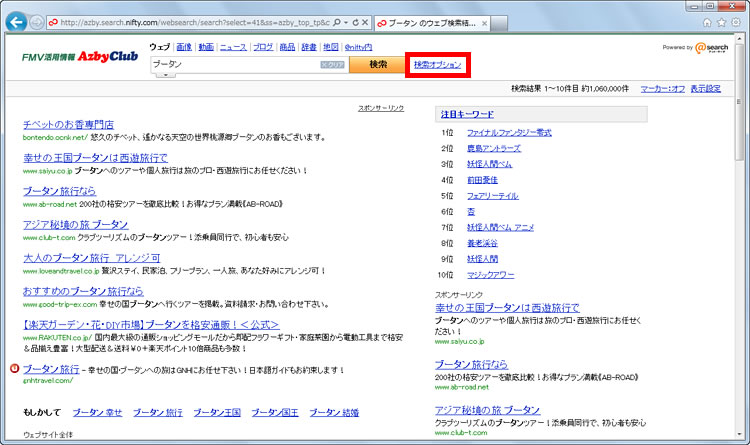
Task: Open suggestion ブータン国王
Action: point(275,412)
